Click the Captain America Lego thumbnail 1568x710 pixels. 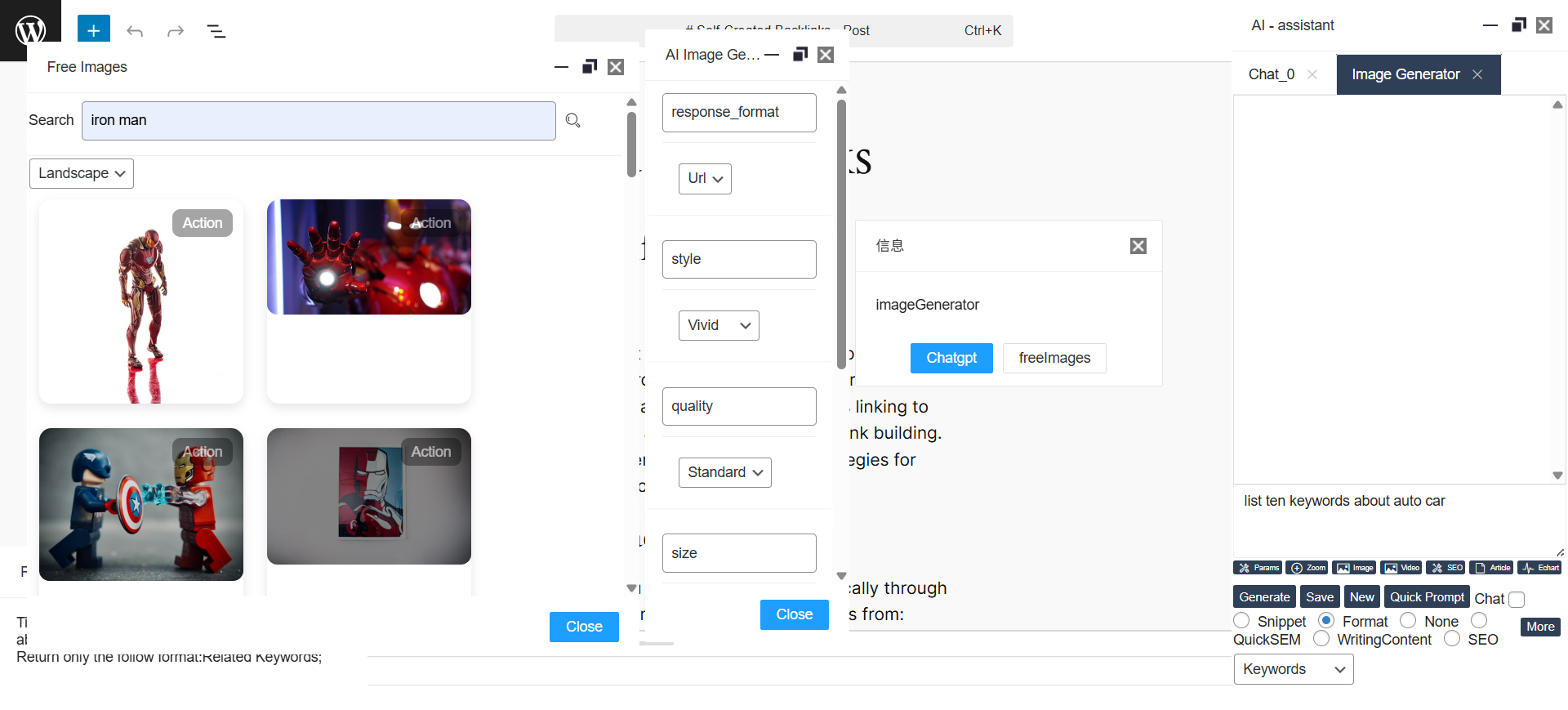click(x=141, y=504)
